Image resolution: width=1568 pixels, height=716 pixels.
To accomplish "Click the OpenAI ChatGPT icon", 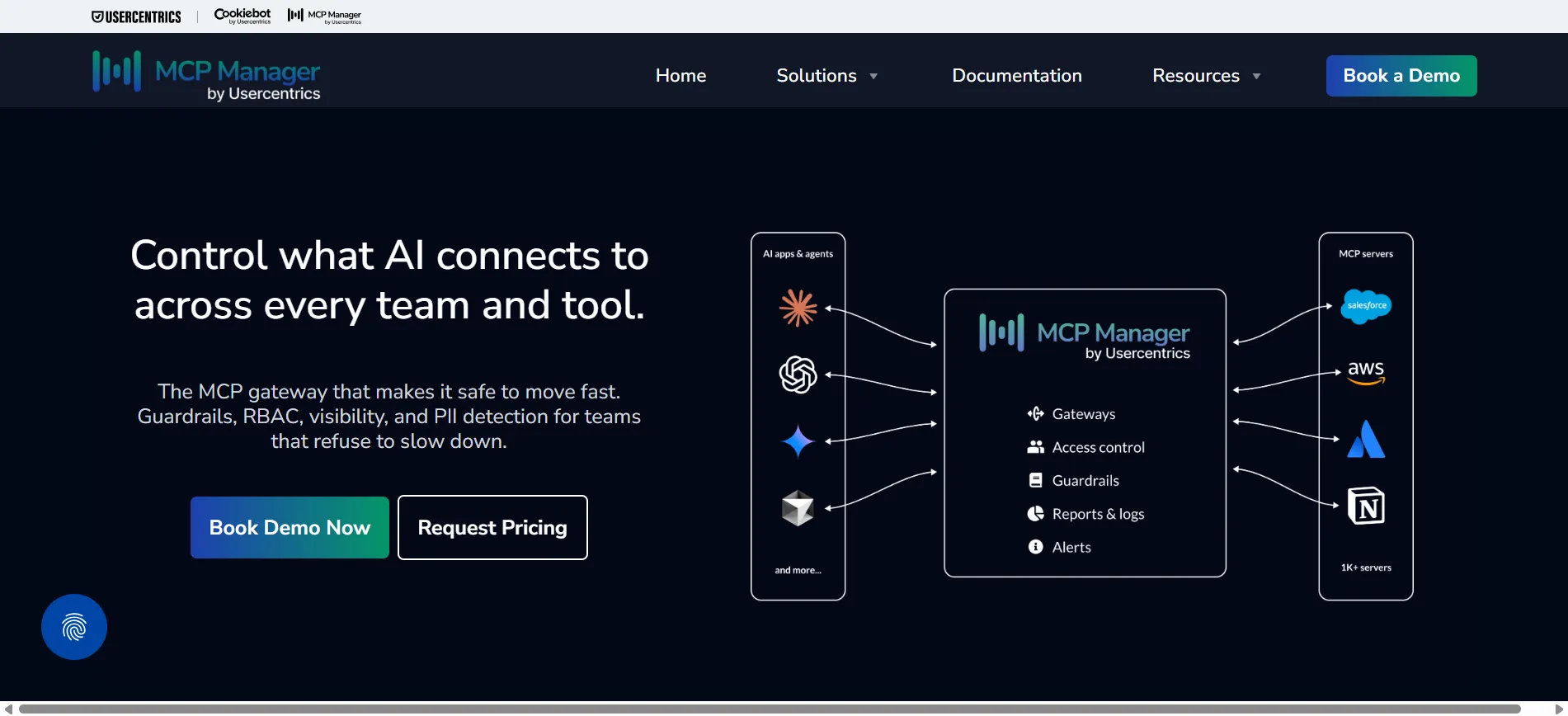I will [x=798, y=374].
